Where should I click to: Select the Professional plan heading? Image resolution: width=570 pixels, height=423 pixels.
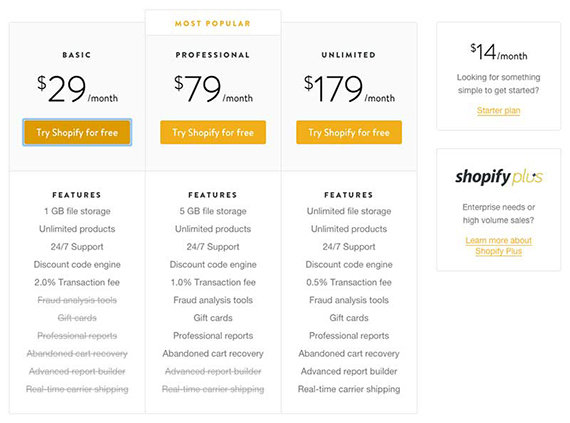(213, 55)
